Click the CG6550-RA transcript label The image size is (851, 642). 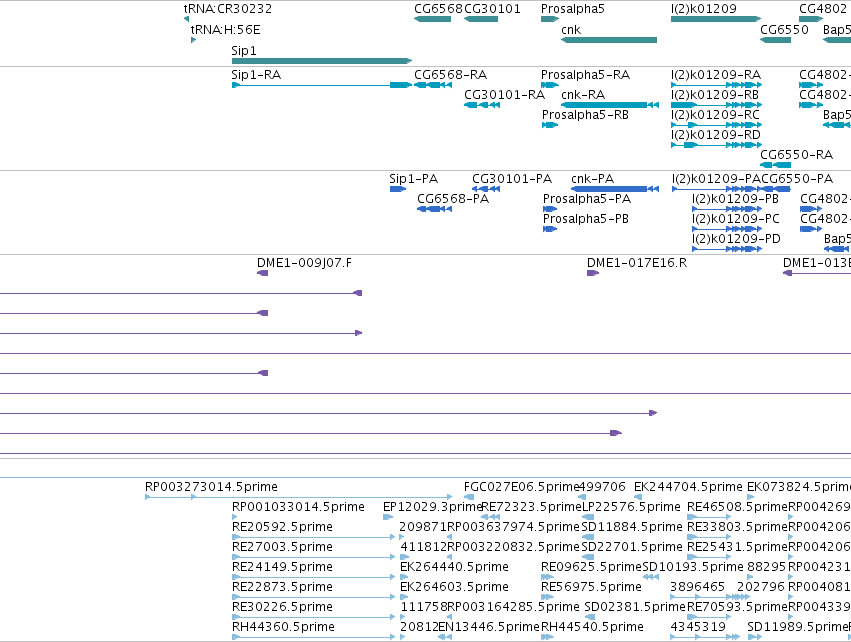796,155
